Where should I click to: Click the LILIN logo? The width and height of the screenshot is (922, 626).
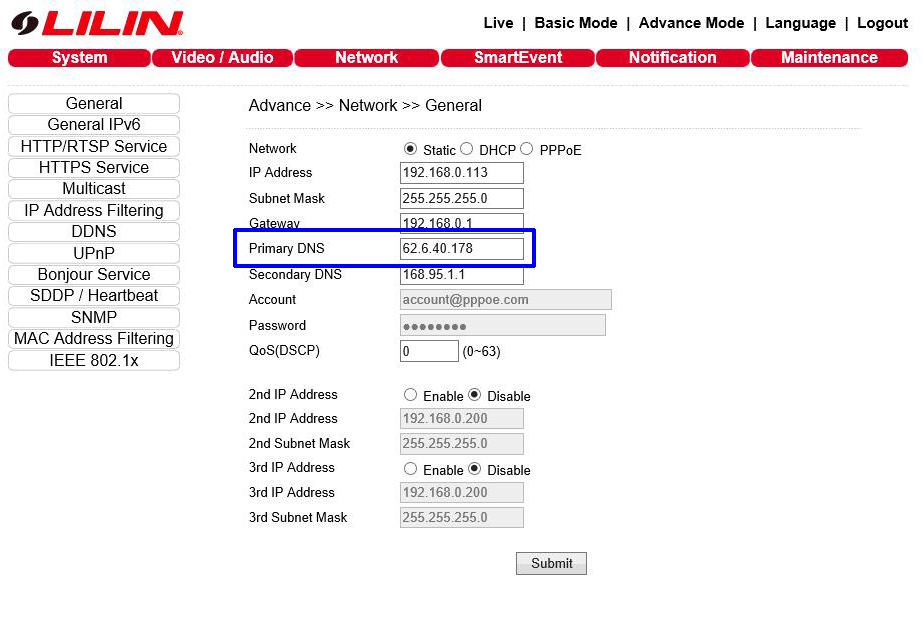[97, 23]
